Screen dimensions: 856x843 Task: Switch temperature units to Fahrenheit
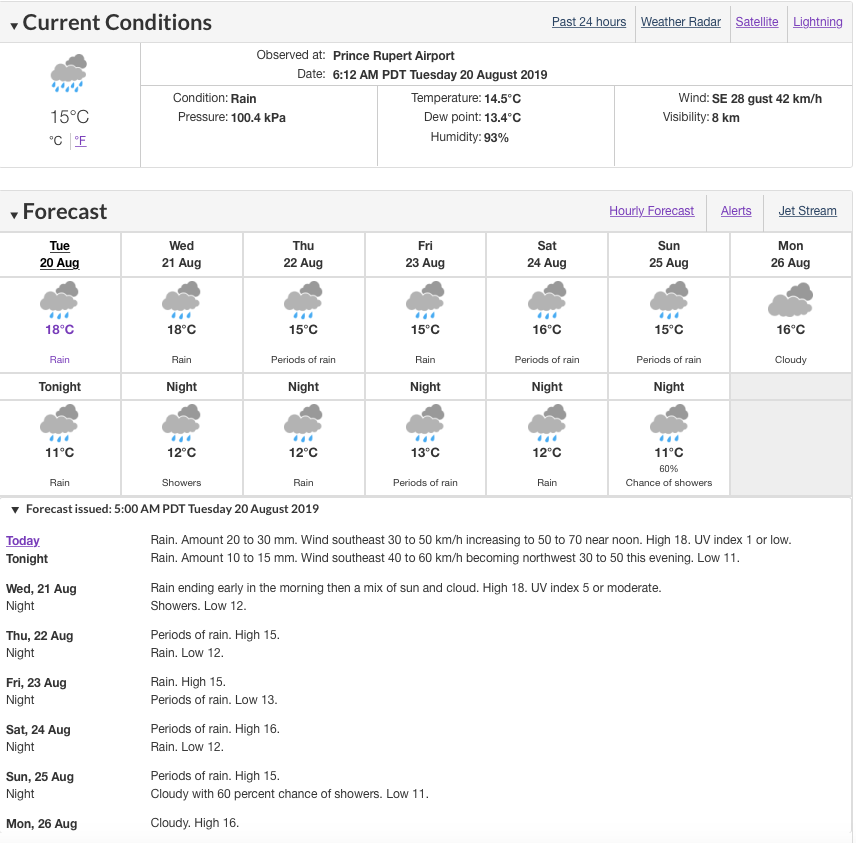click(80, 140)
